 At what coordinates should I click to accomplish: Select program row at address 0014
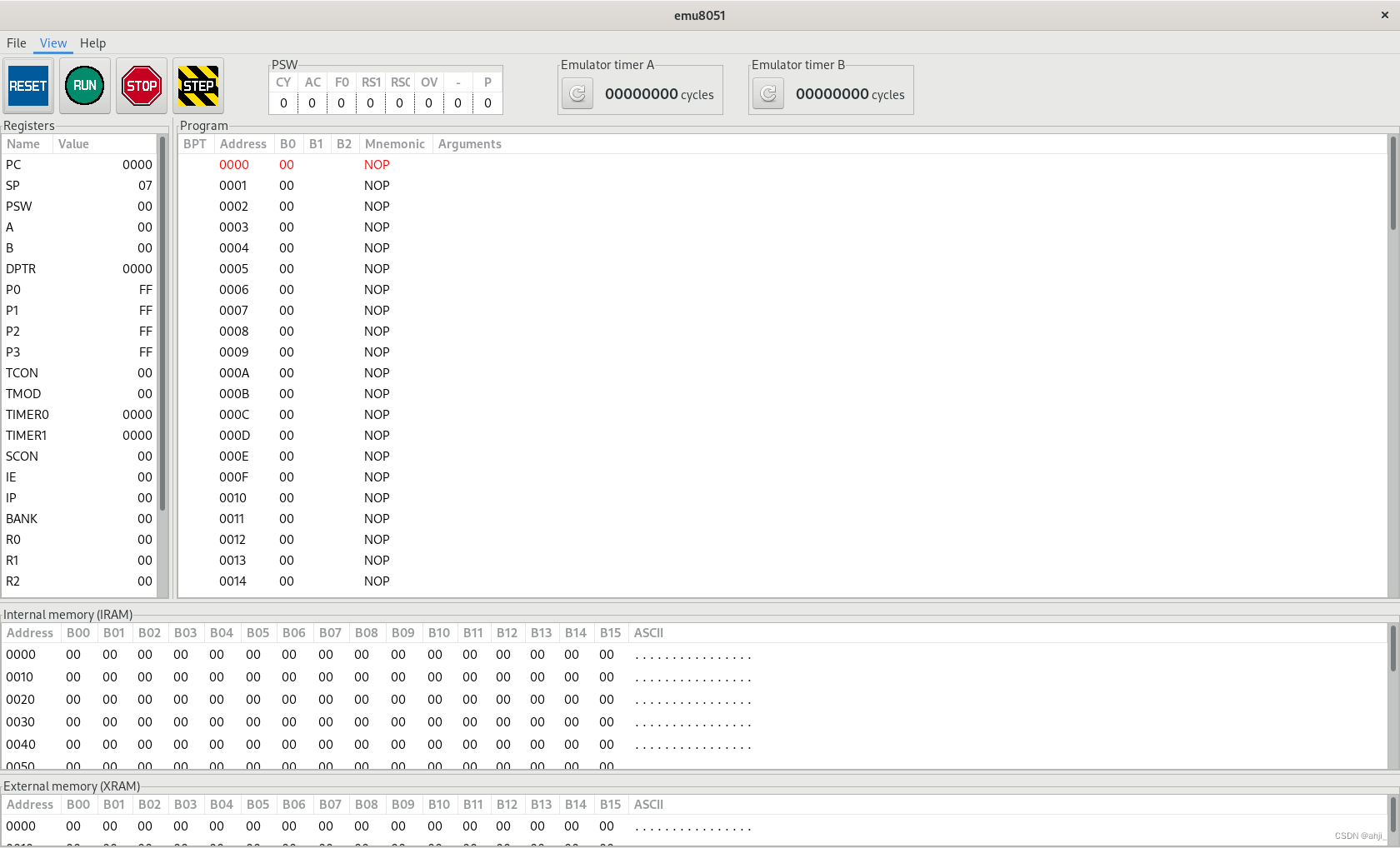[782, 581]
